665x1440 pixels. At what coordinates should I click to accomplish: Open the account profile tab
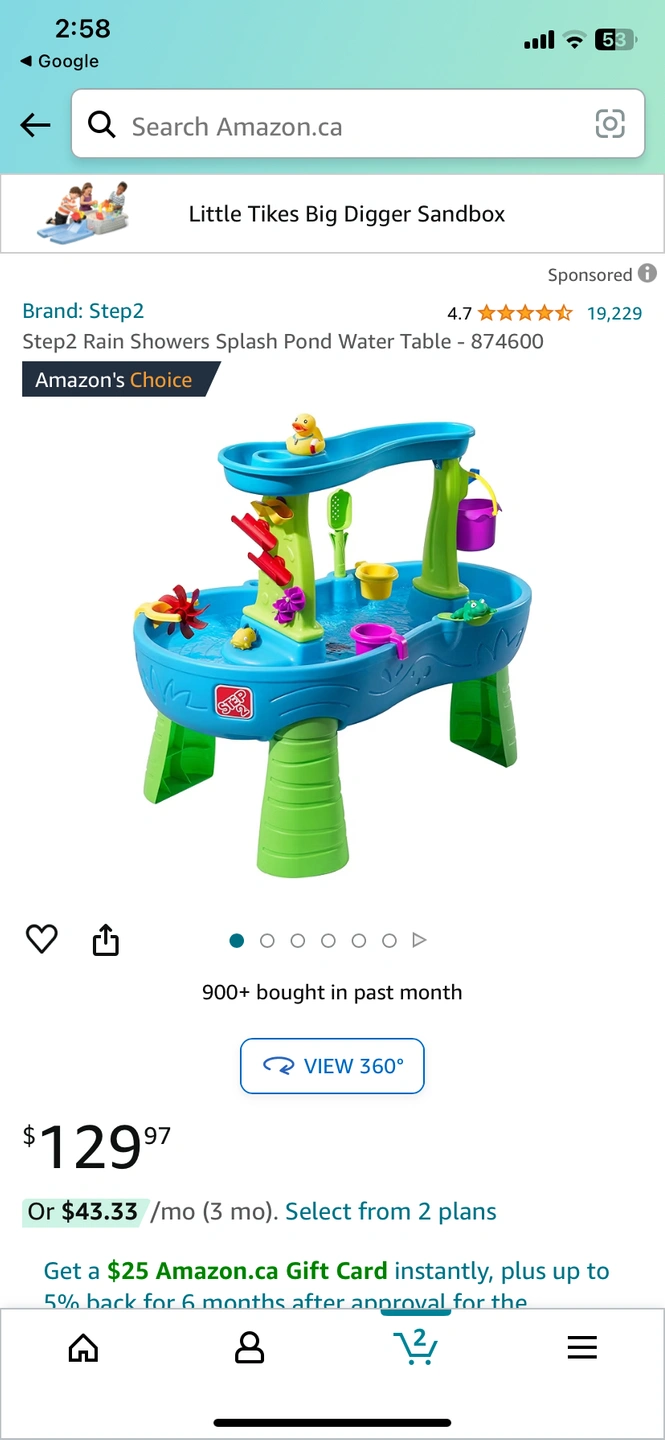249,1348
